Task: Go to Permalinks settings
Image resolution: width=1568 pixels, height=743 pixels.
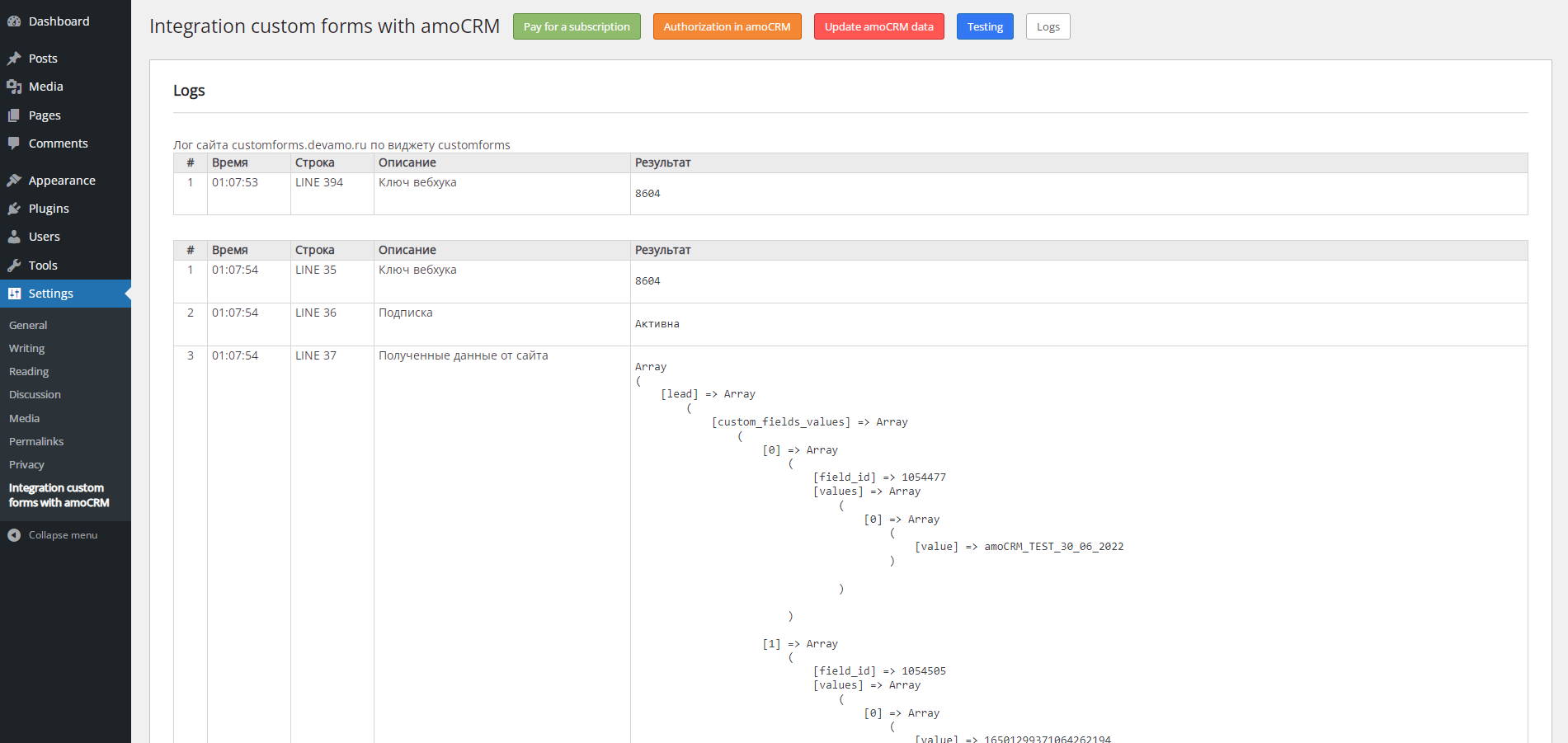Action: 36,442
